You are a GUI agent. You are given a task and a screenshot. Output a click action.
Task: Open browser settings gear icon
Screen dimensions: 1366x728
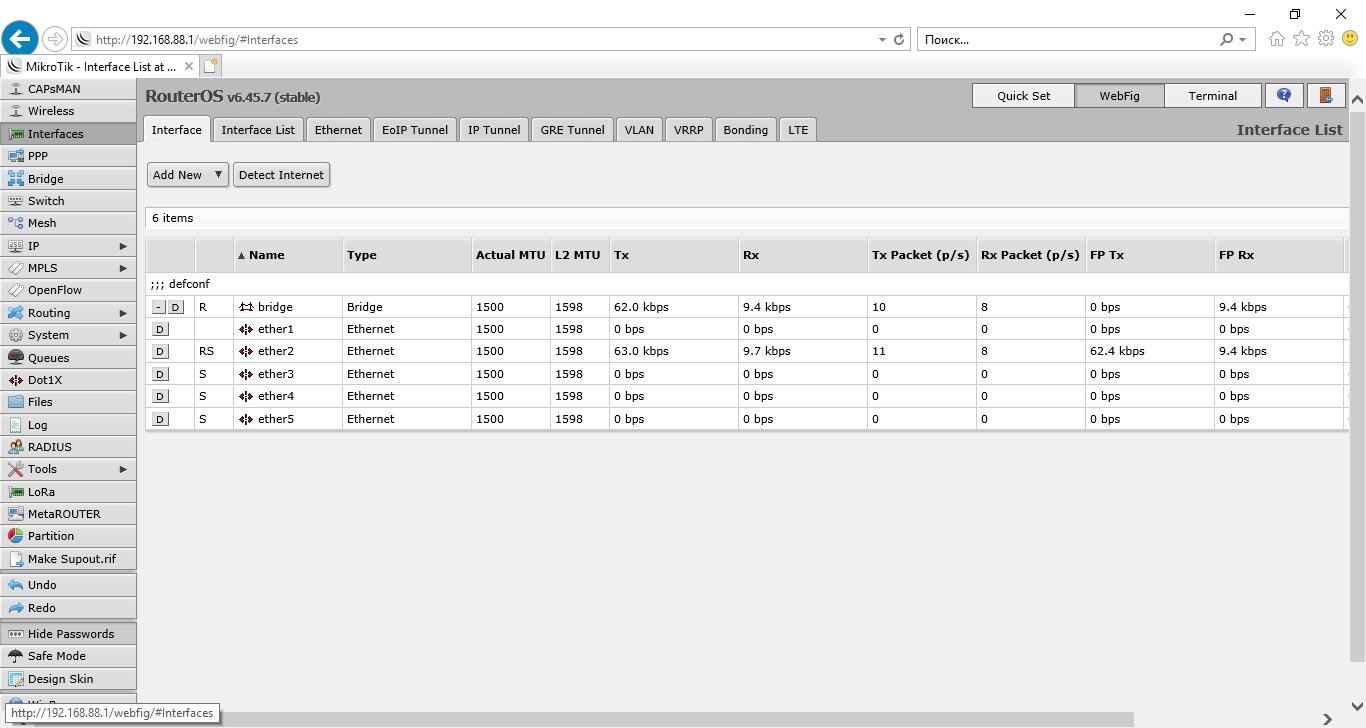pyautogui.click(x=1326, y=39)
